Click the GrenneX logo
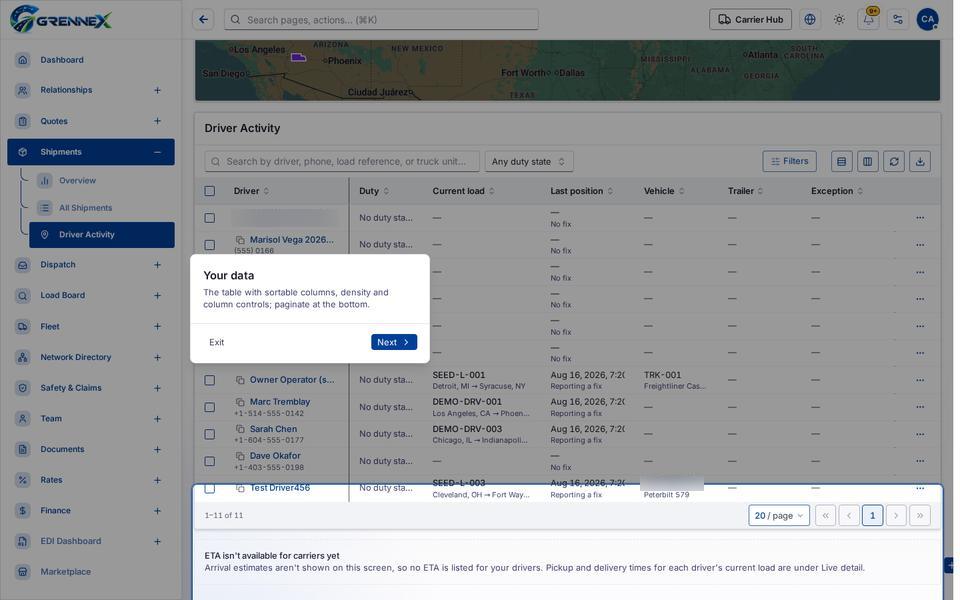The height and width of the screenshot is (600, 960). 61,19
